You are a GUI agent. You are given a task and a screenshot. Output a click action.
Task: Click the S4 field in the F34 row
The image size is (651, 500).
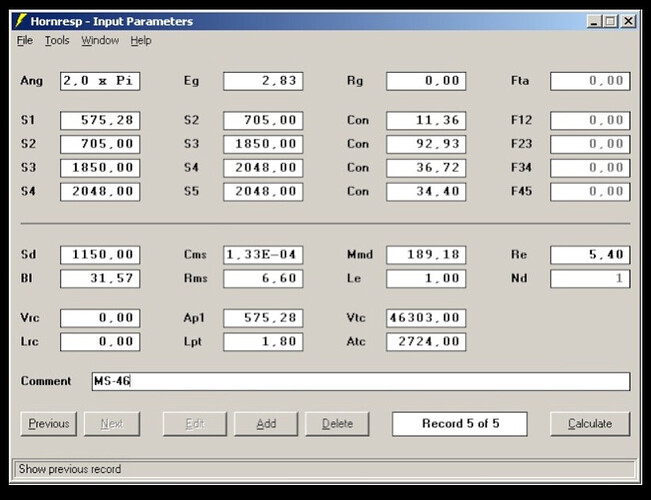coord(263,168)
